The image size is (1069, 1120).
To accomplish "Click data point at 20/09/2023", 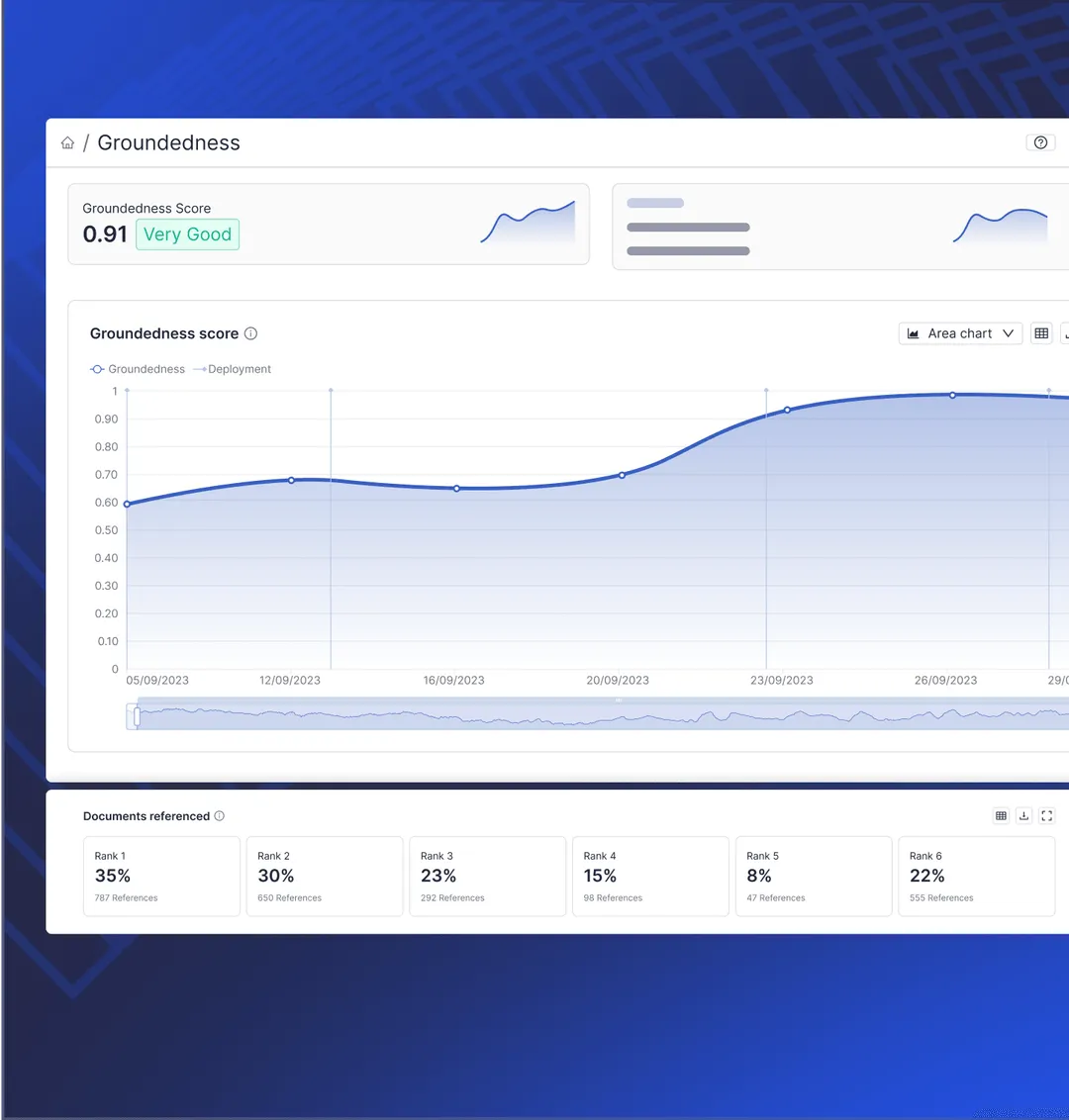I will (622, 475).
